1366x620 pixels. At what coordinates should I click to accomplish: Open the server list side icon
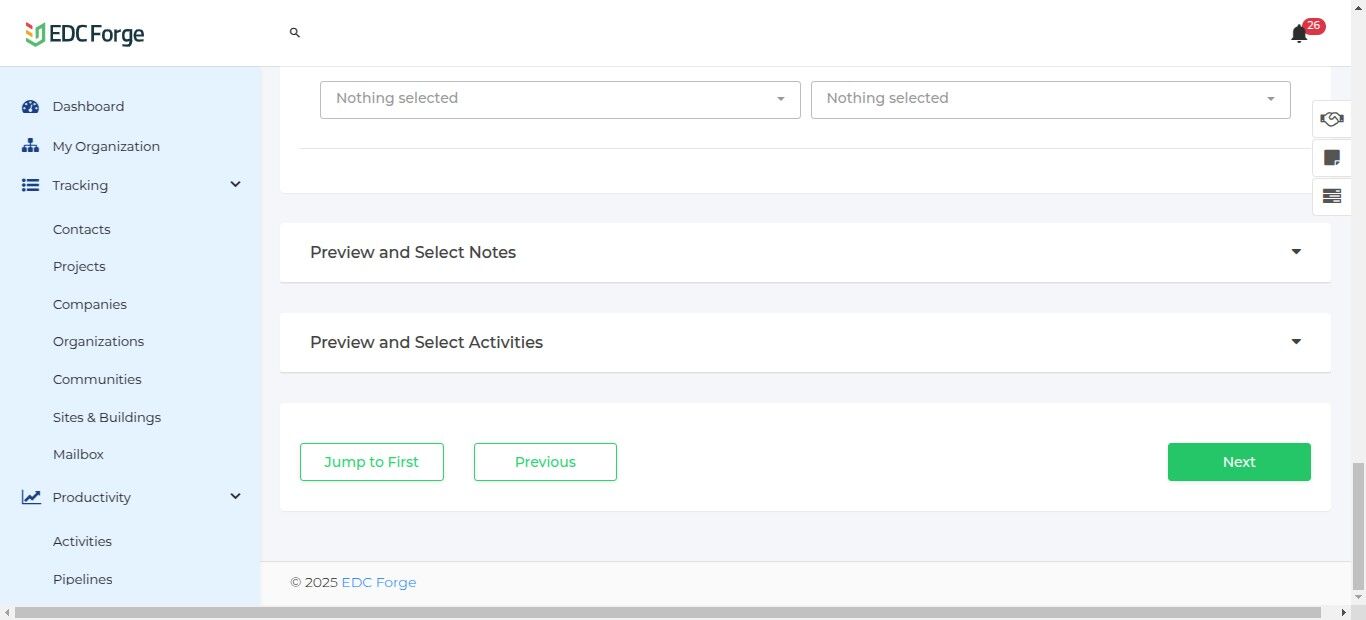pos(1331,196)
